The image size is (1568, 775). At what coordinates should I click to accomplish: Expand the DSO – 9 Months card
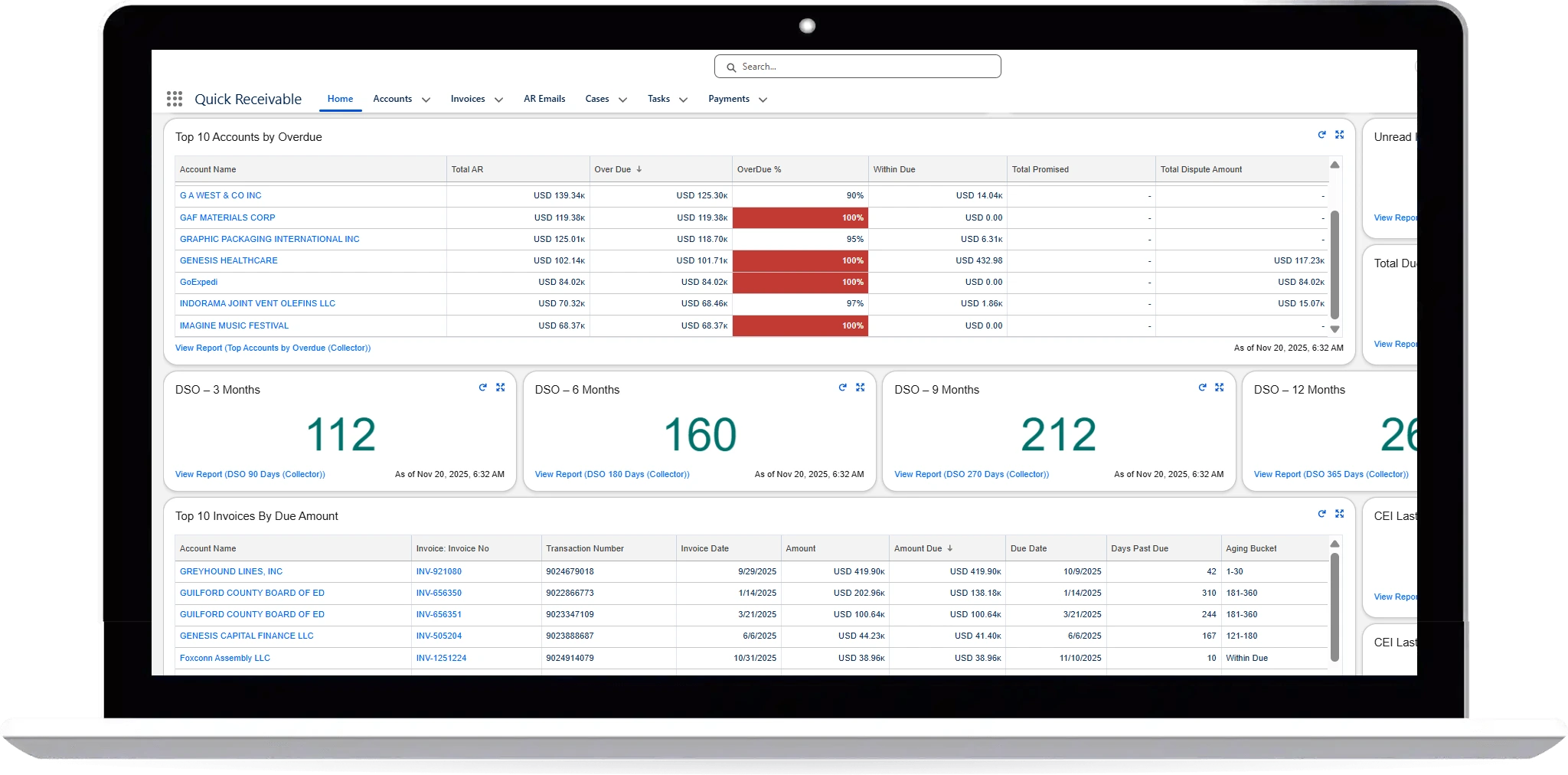pos(1219,387)
